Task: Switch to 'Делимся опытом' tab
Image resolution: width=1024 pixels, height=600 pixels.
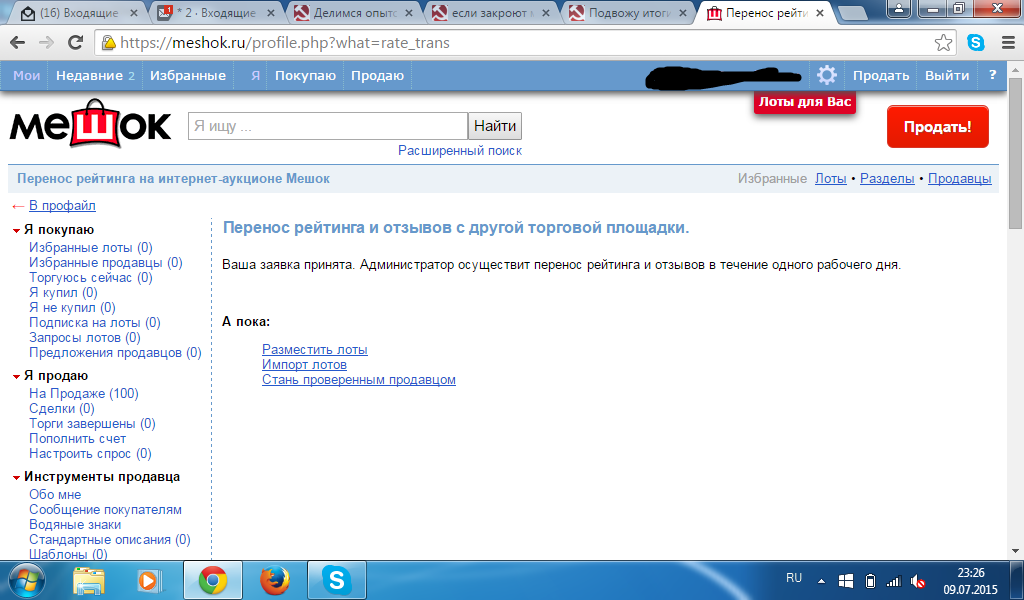Action: [355, 12]
